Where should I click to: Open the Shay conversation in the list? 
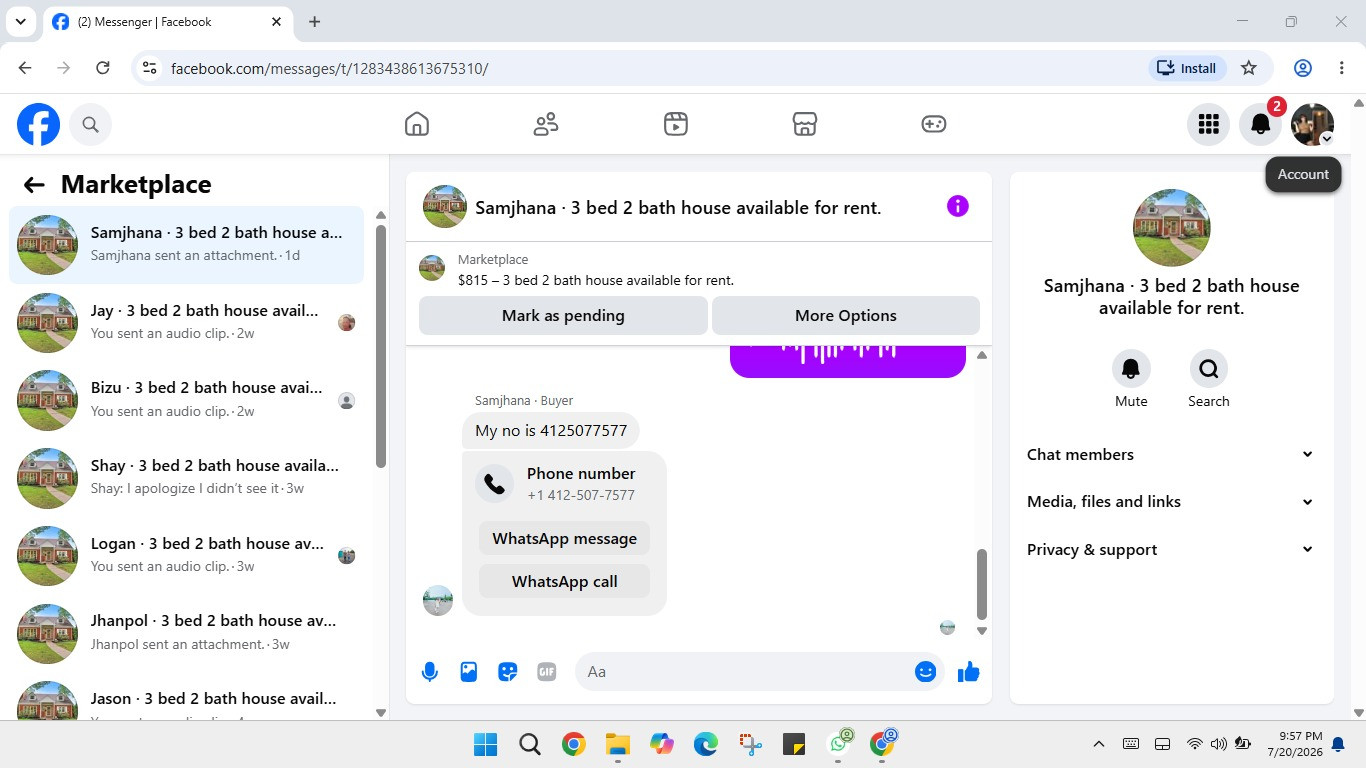click(187, 477)
